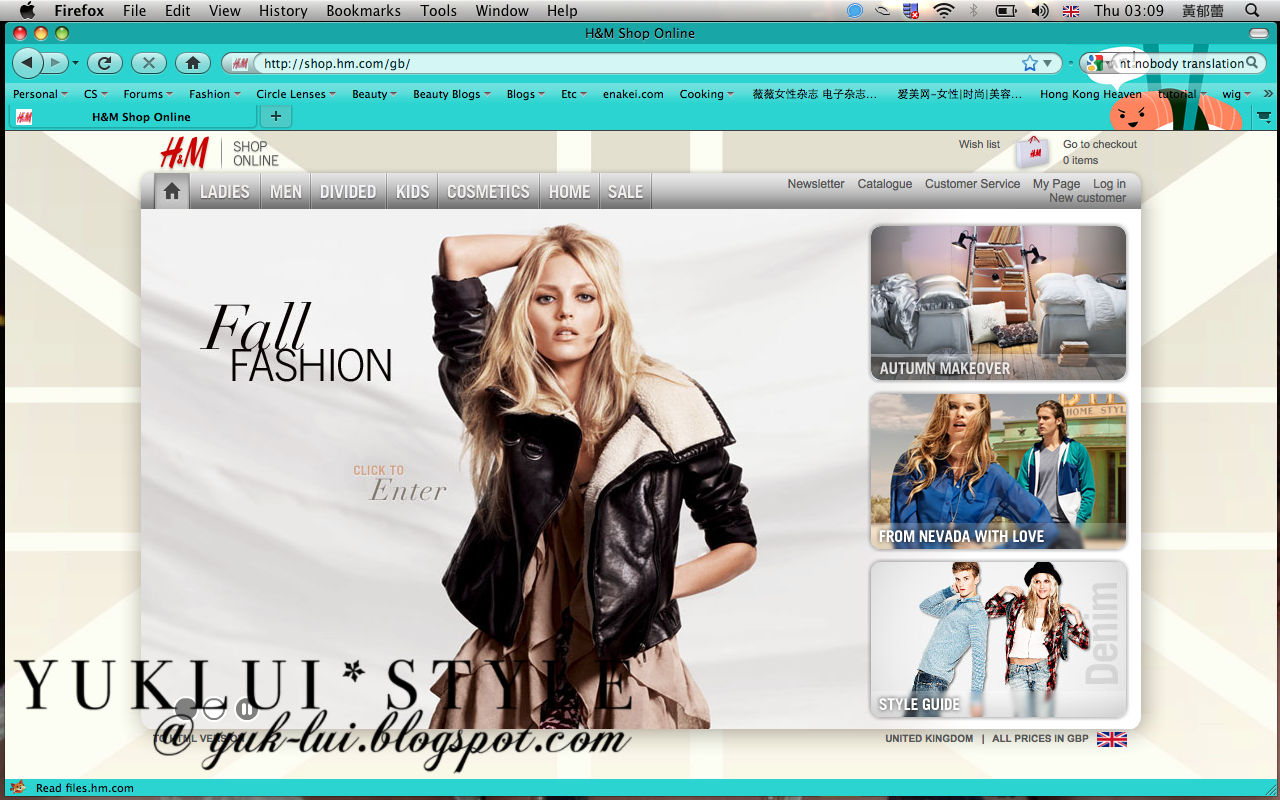
Task: Select the H&M Shop Online browser tab
Action: (x=135, y=117)
